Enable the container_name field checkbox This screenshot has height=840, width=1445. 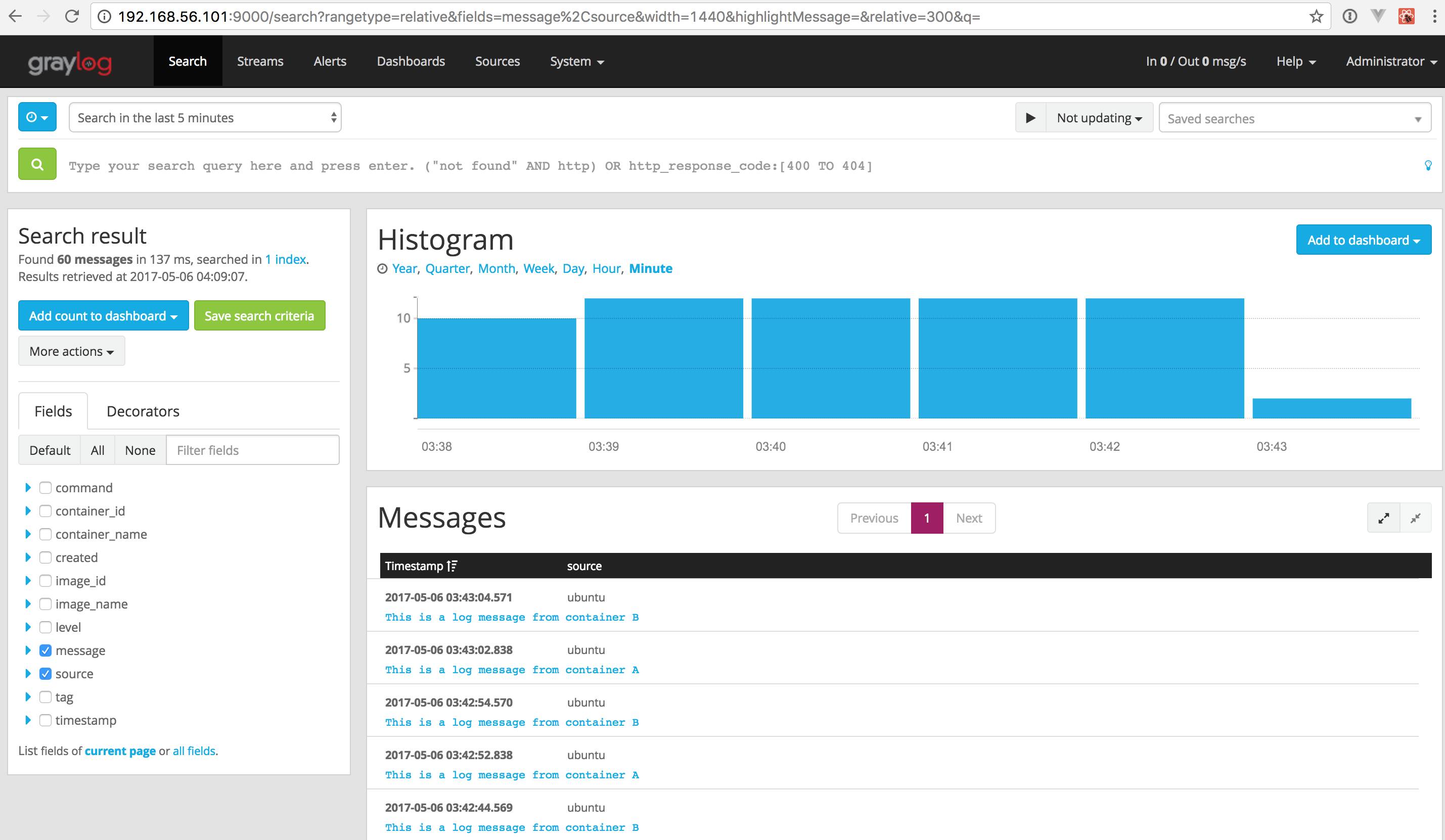[46, 534]
